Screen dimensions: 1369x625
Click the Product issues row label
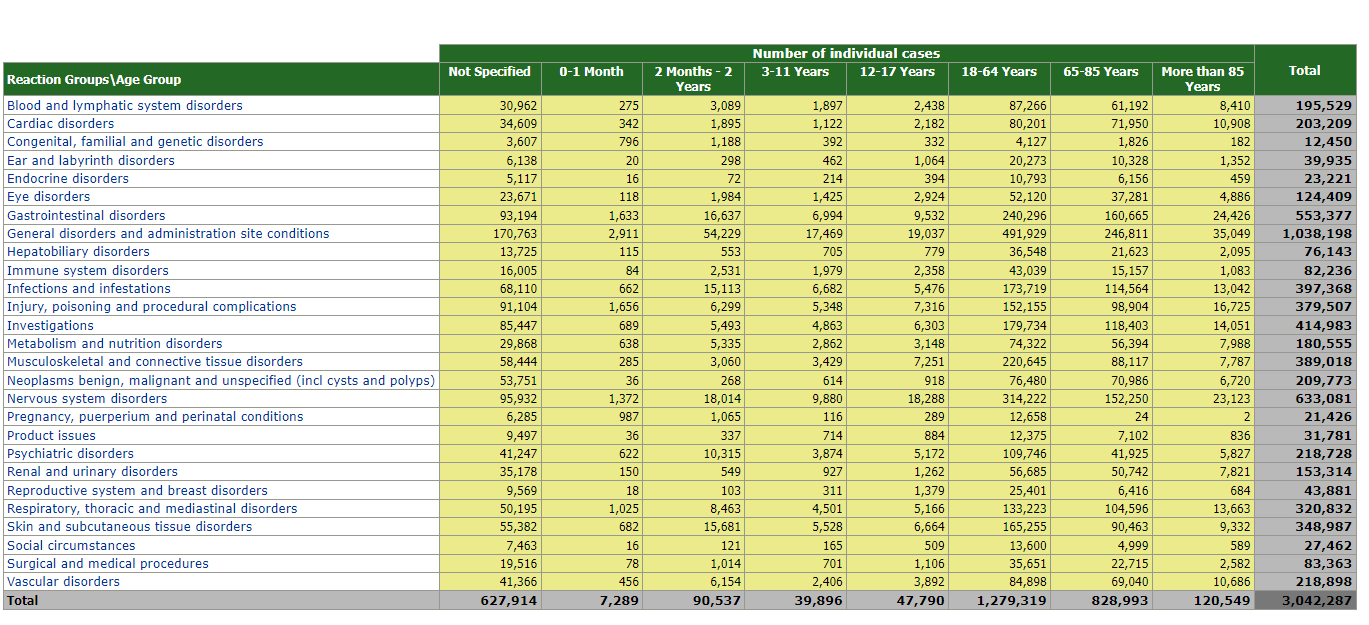point(51,436)
